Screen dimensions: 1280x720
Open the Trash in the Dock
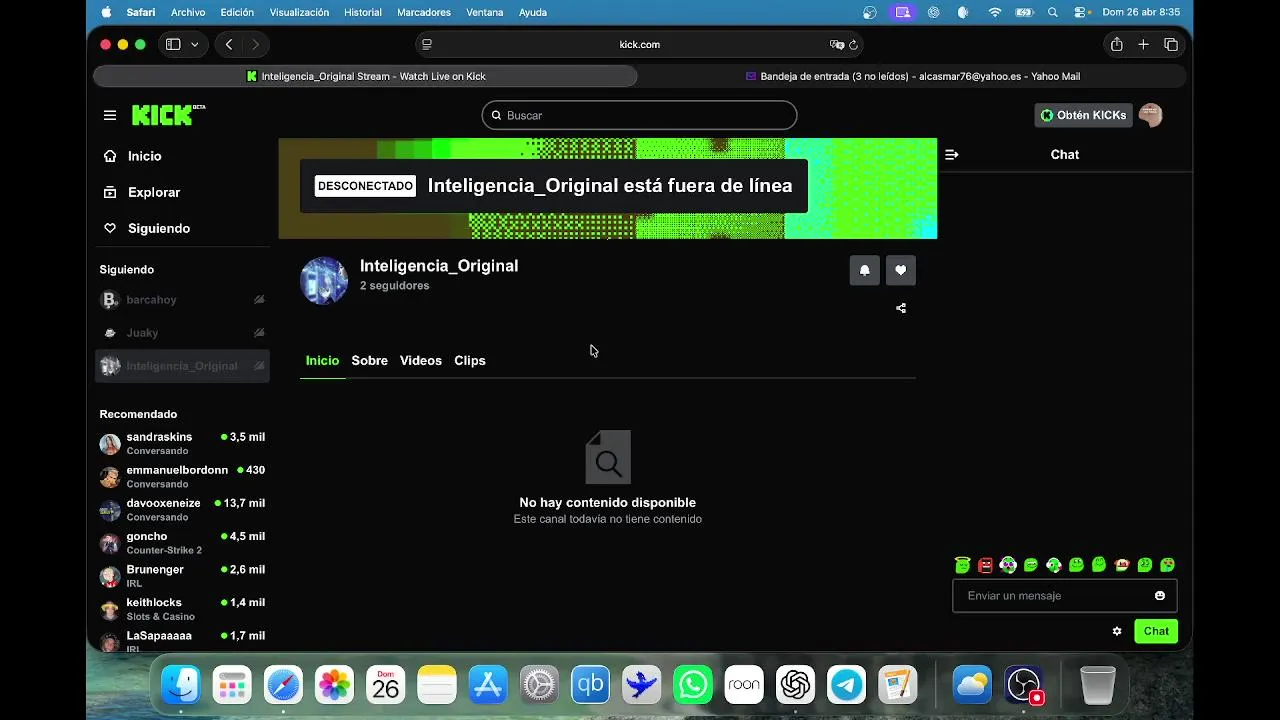(1098, 685)
